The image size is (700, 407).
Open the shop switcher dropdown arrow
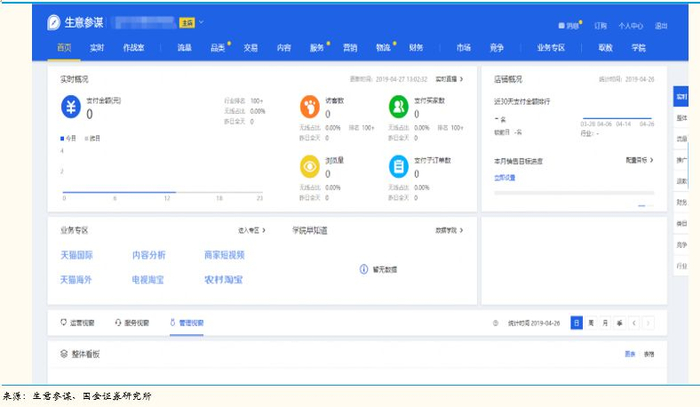(x=201, y=22)
